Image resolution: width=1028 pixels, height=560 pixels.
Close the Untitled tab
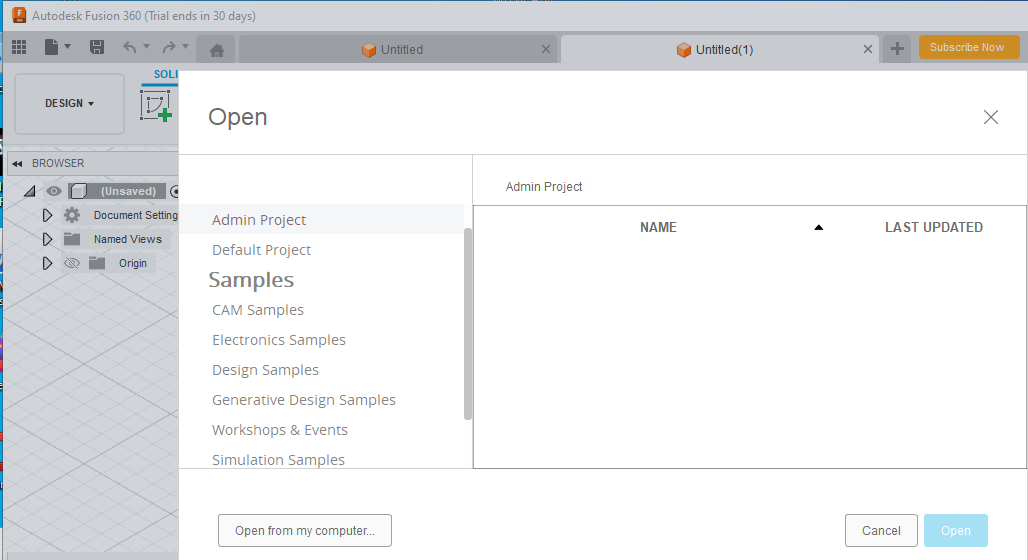click(545, 49)
